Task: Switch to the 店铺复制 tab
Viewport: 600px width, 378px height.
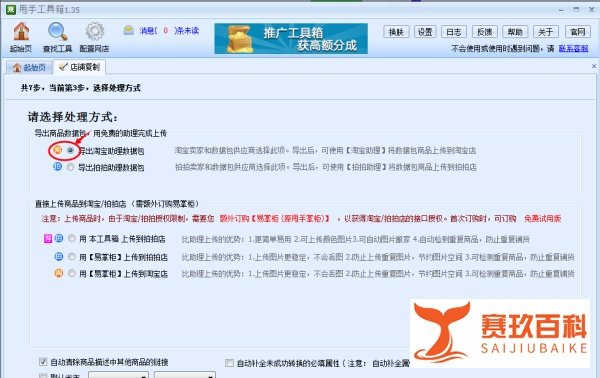Action: click(x=80, y=67)
